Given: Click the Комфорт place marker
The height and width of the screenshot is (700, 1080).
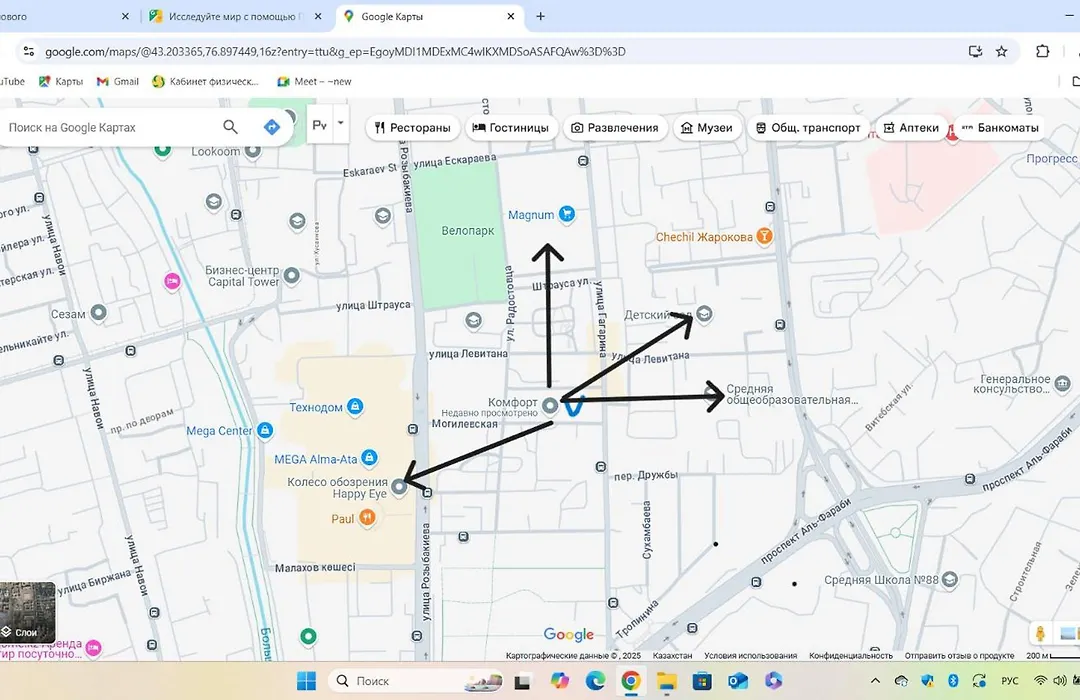Looking at the screenshot, I should [x=550, y=405].
